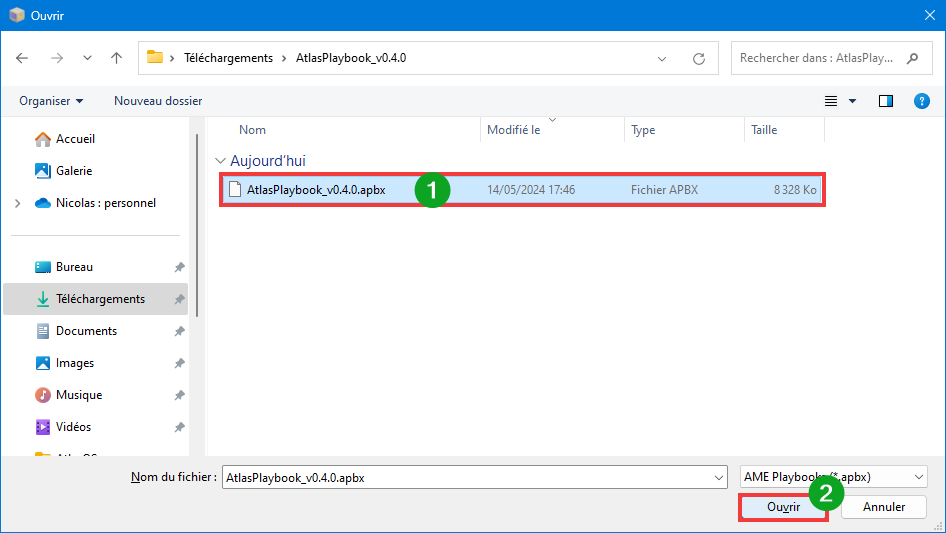Select AtlasPlaybook_v0.4.0 in the breadcrumb path
Screen dimensions: 946x533
[351, 58]
